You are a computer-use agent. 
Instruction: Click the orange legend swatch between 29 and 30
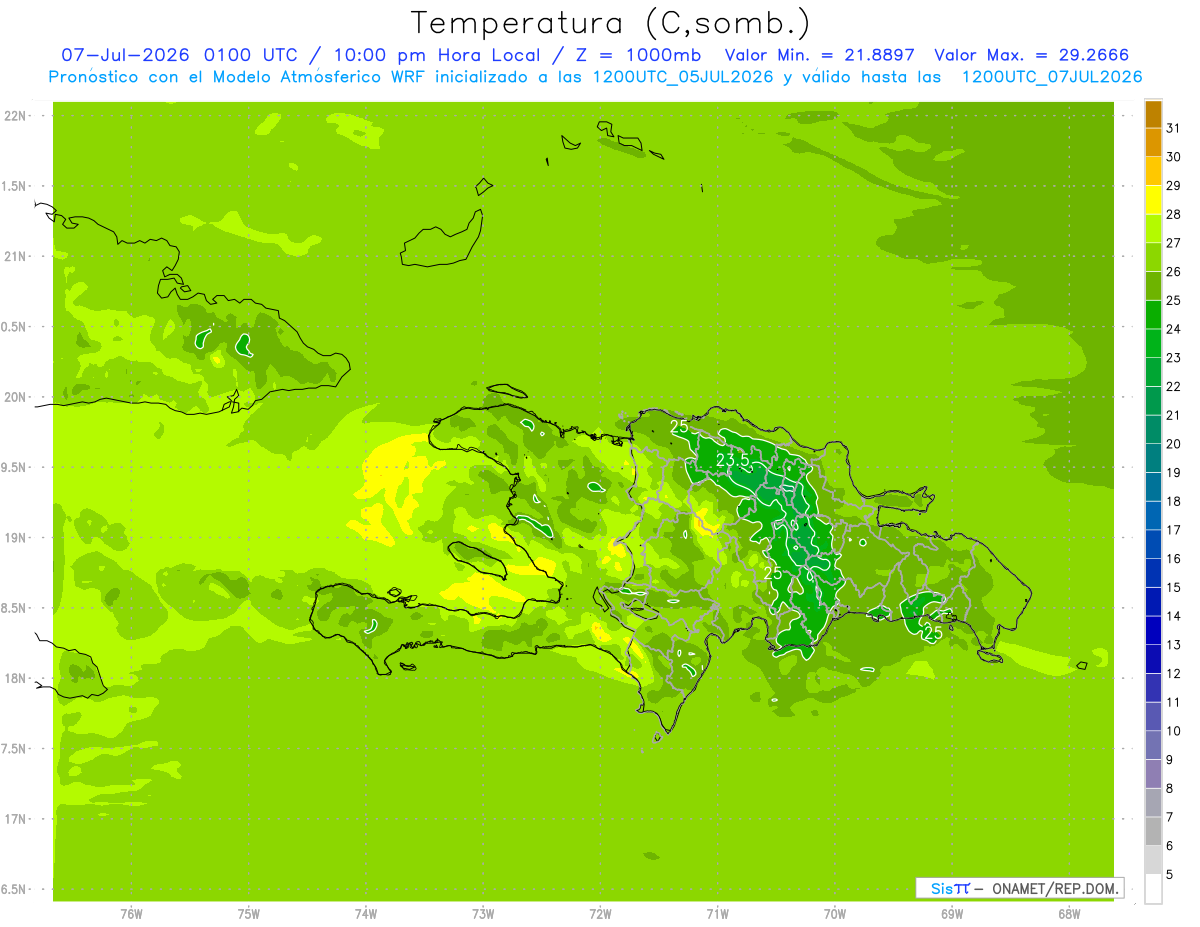click(1153, 171)
